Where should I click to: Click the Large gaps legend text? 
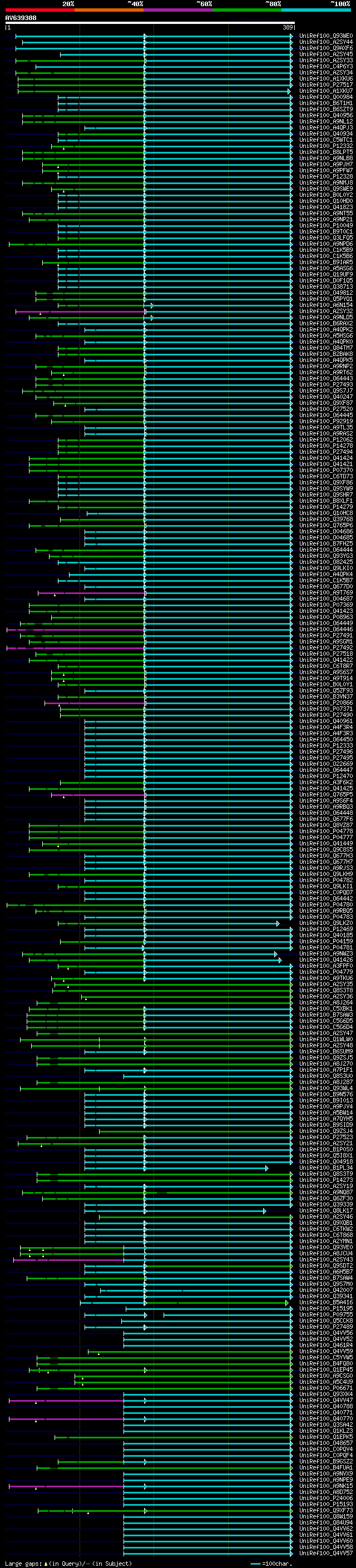pos(68,1563)
